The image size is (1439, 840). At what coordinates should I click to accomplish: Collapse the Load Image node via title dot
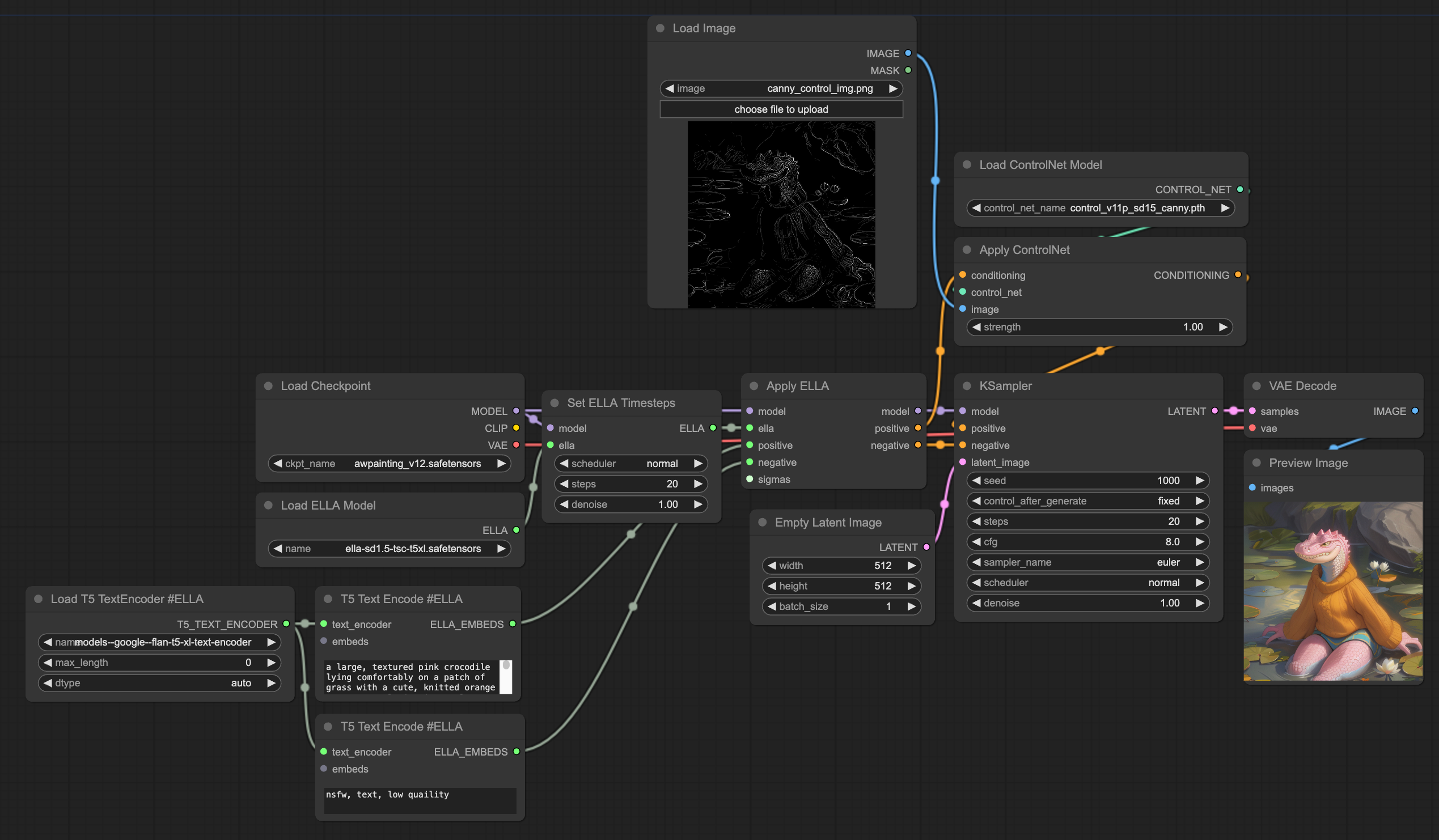(x=660, y=28)
